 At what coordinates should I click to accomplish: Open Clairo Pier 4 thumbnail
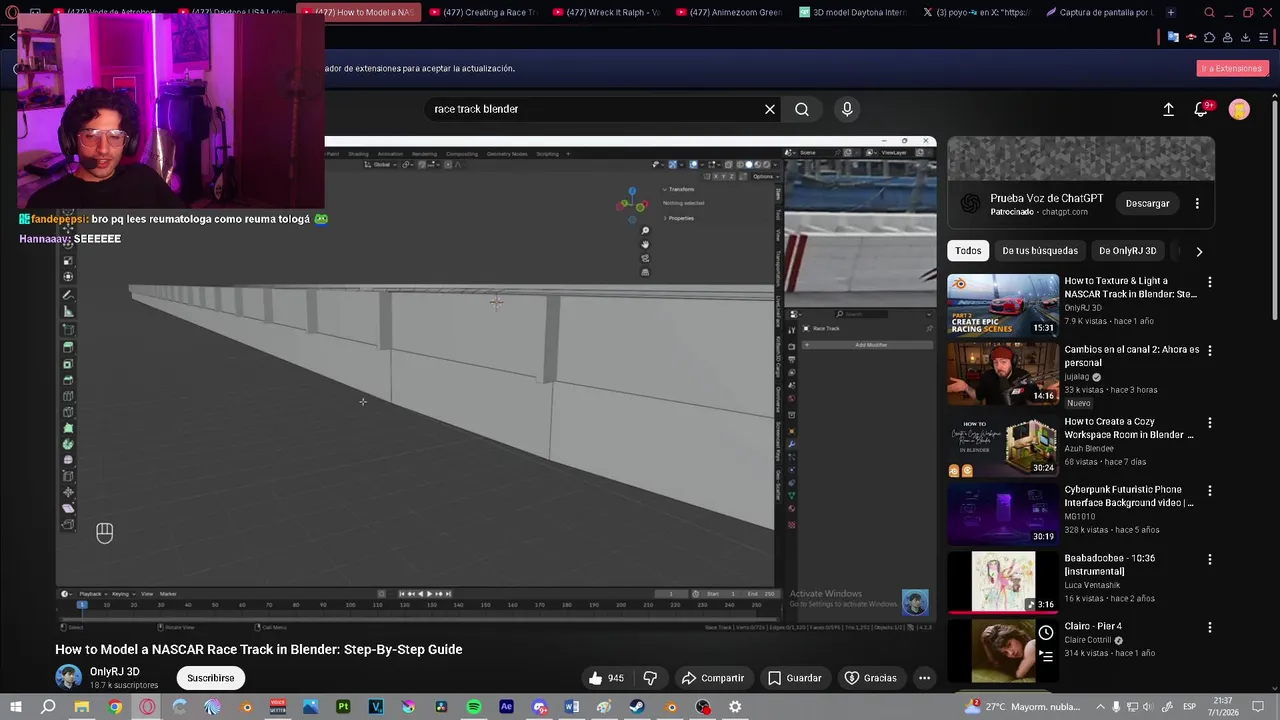(x=1003, y=649)
